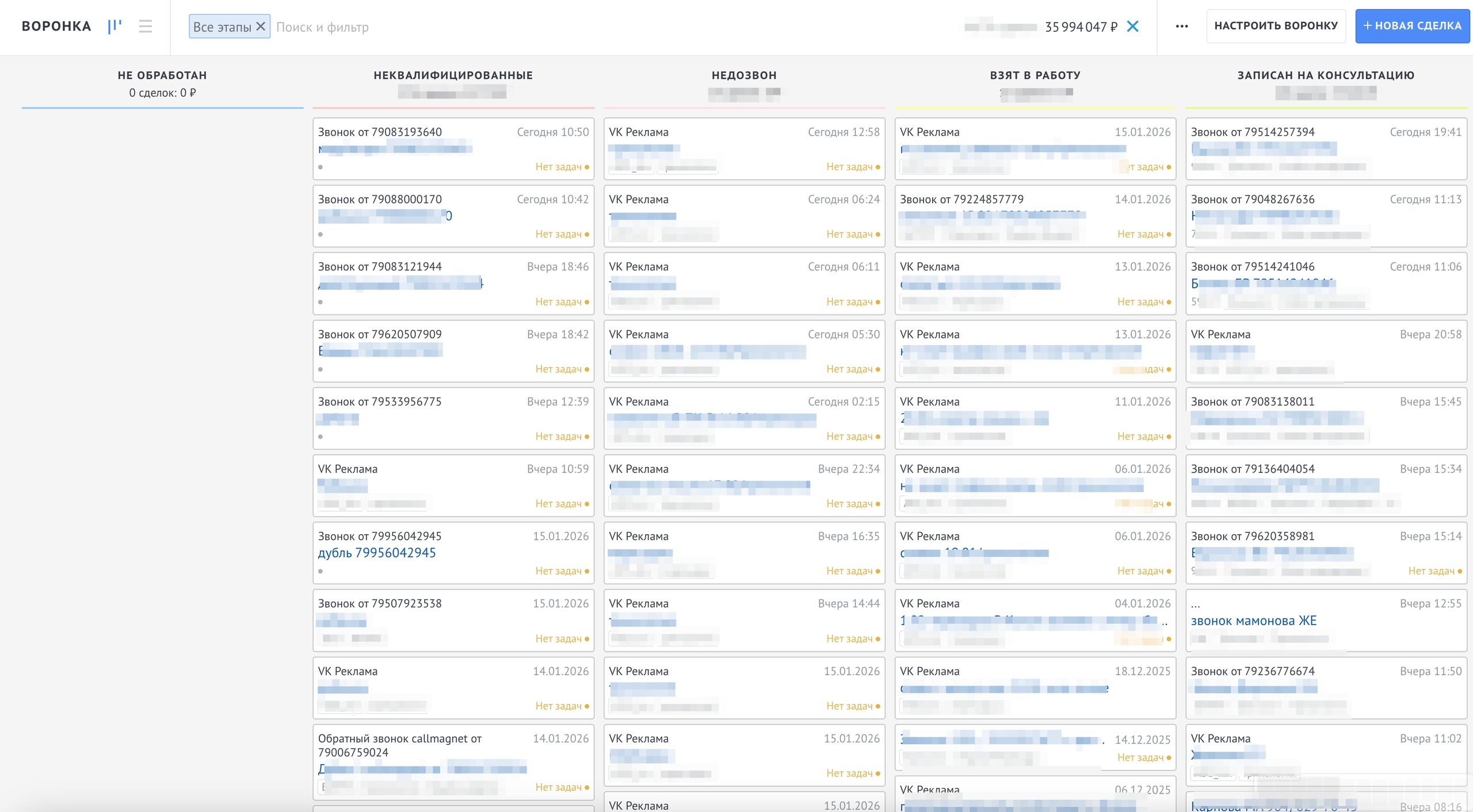Viewport: 1473px width, 812px height.
Task: Open deal link "звонок мамонова ЖЕ"
Action: [x=1253, y=621]
